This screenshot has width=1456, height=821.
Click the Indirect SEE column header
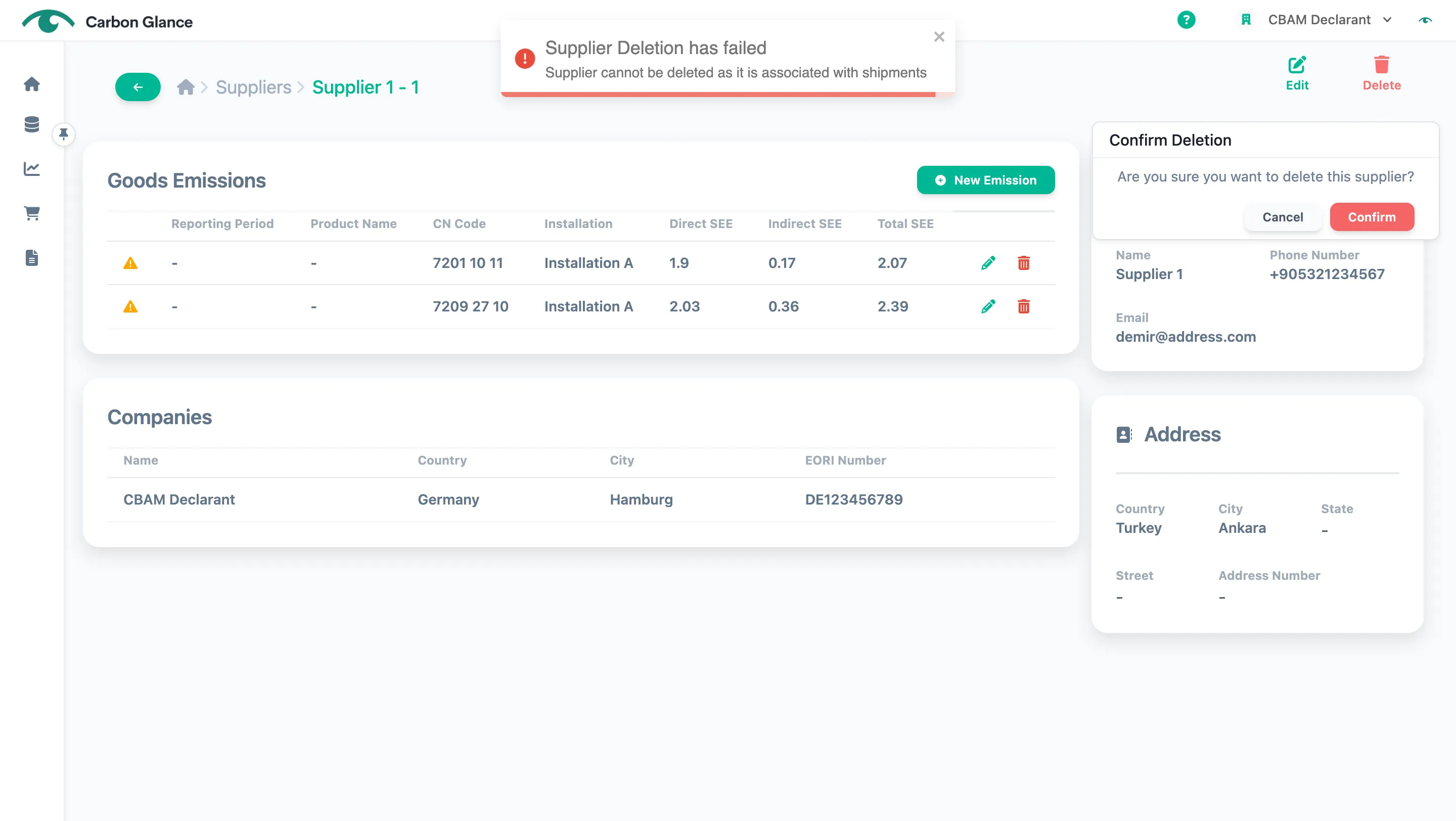805,224
